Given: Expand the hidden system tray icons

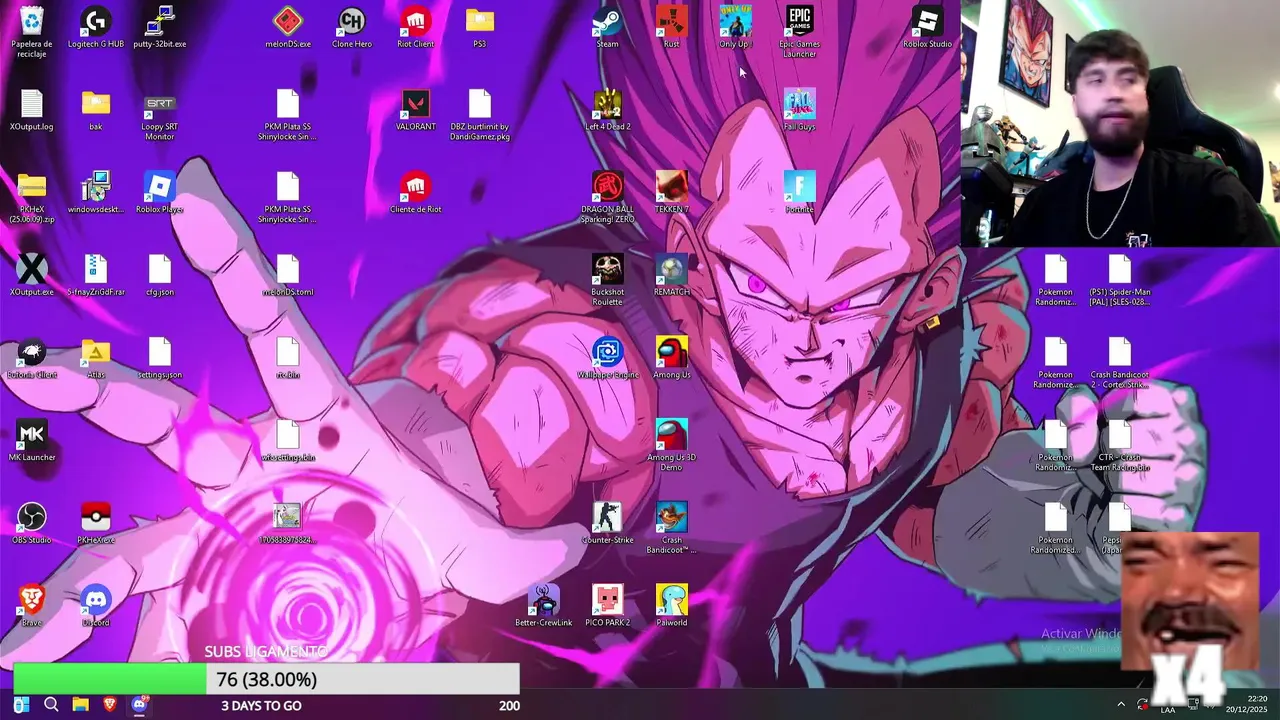Looking at the screenshot, I should pyautogui.click(x=1120, y=705).
